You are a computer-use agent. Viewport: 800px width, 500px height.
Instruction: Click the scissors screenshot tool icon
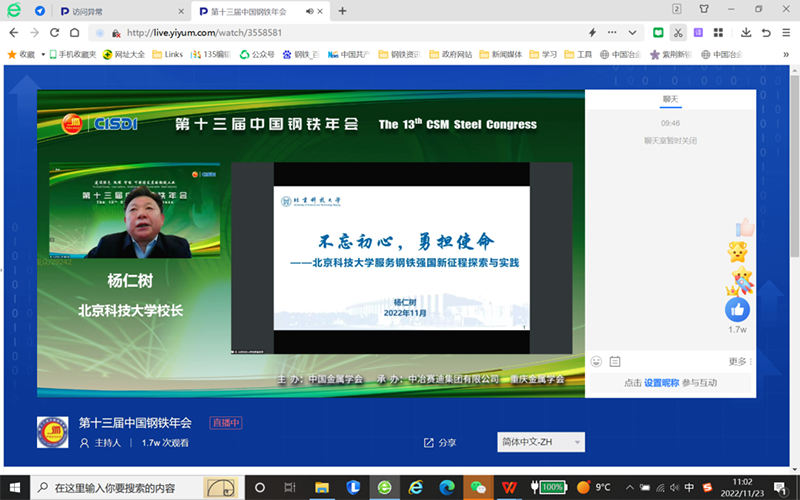679,33
